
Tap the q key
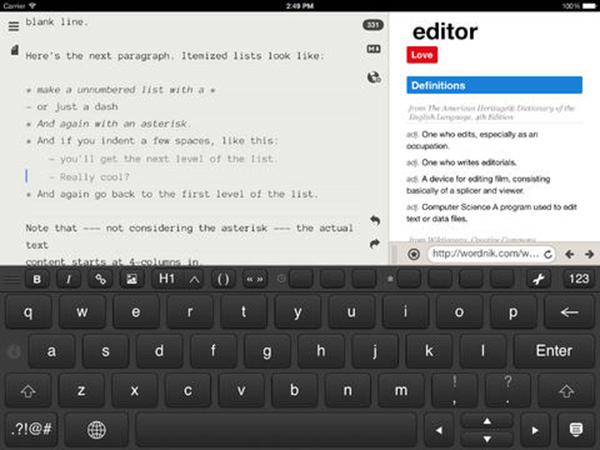[28, 312]
